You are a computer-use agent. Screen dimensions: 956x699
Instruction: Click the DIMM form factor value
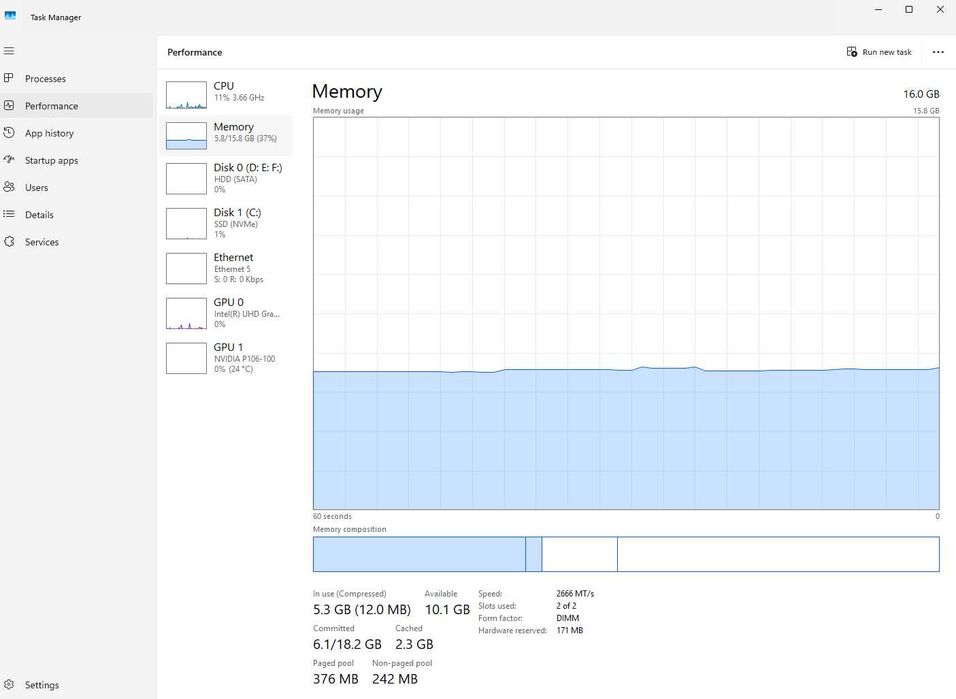pos(568,618)
